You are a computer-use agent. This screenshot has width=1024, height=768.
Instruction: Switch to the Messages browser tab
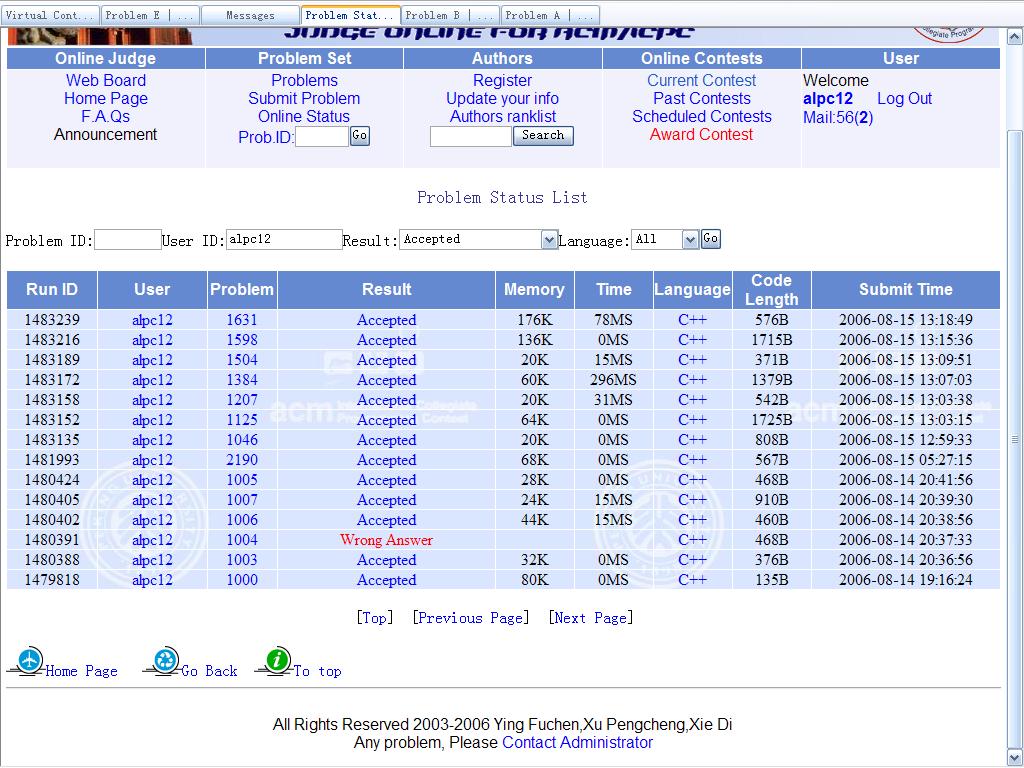[x=250, y=15]
